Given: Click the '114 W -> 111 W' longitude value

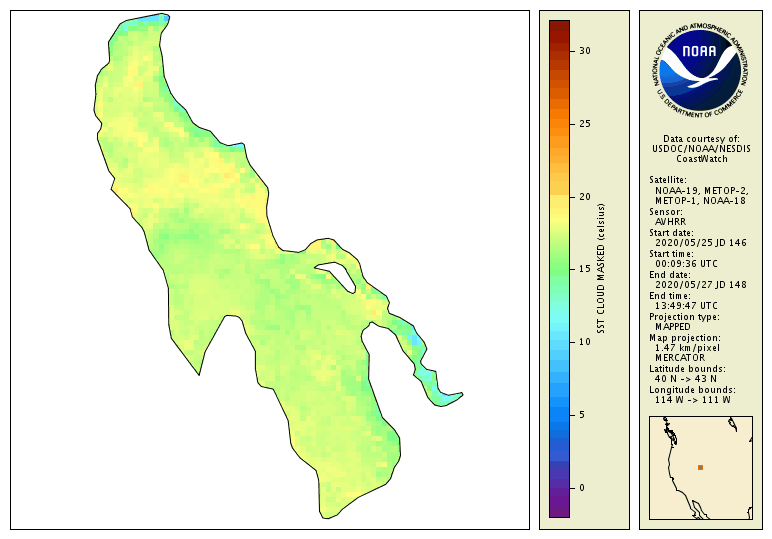Looking at the screenshot, I should pos(692,400).
